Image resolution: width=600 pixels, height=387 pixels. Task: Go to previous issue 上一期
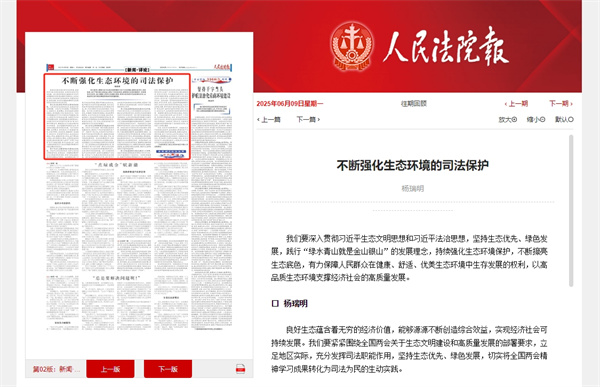click(516, 103)
